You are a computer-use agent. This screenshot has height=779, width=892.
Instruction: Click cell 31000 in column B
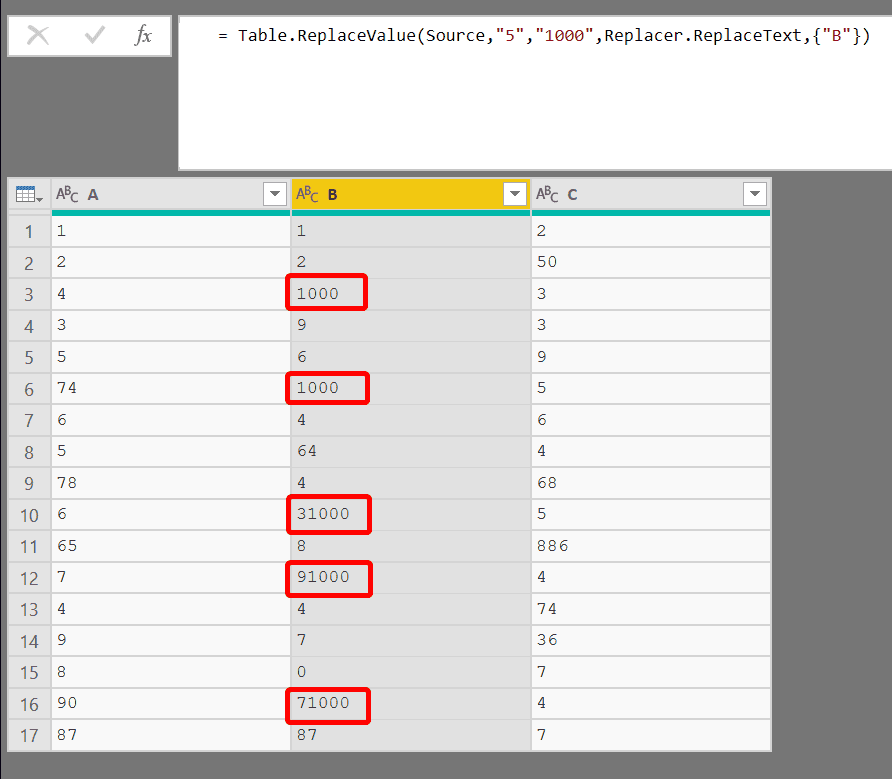pyautogui.click(x=411, y=514)
